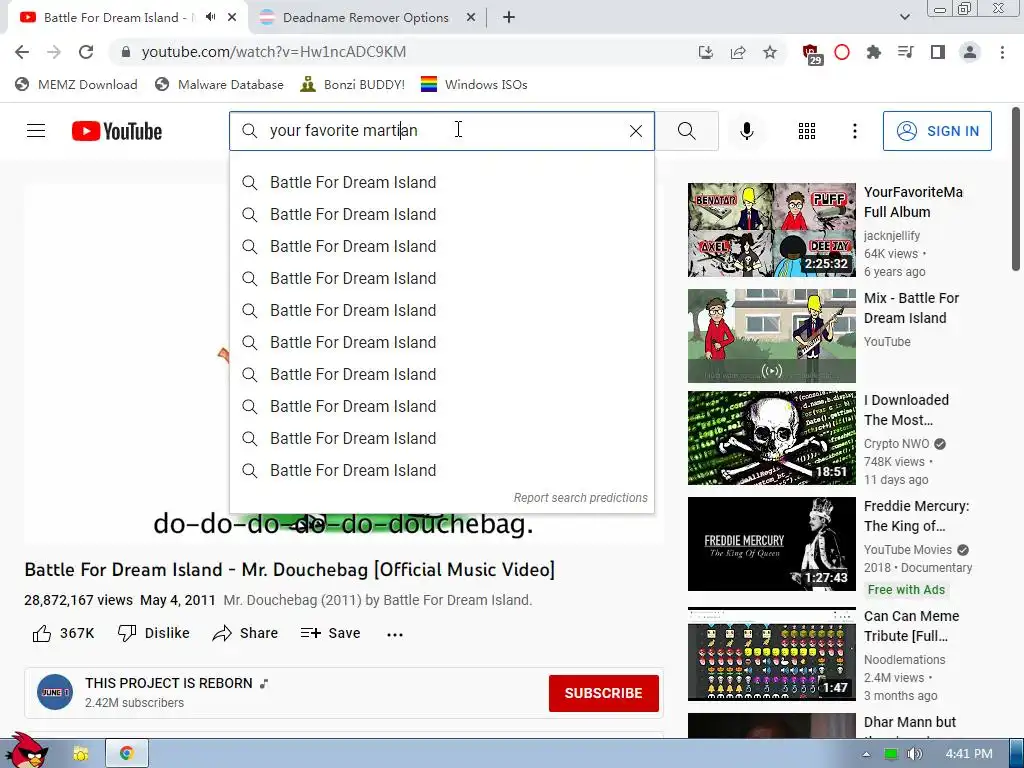The width and height of the screenshot is (1024, 768).
Task: Open the Dhar Mann but video title
Action: tap(910, 722)
